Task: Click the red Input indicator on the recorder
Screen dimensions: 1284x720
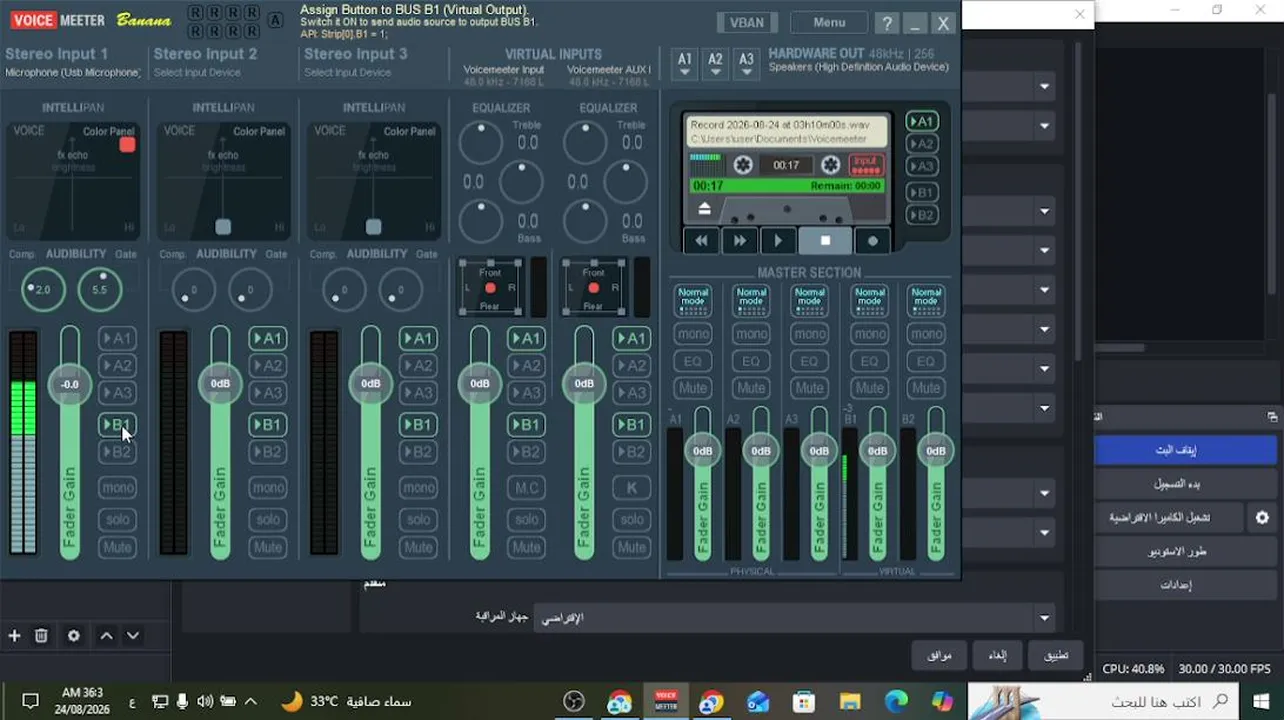Action: pyautogui.click(x=865, y=165)
